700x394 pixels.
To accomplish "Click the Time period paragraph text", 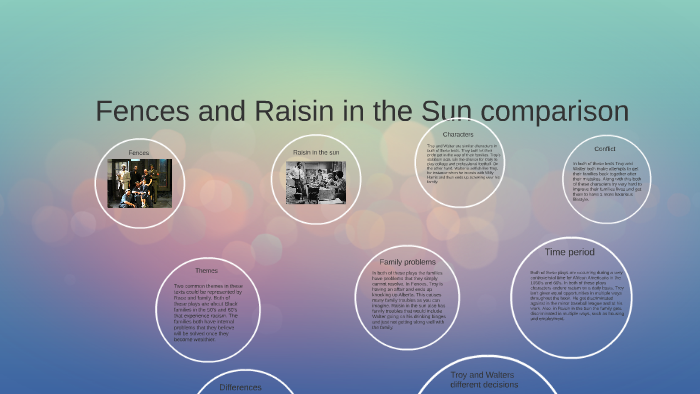I will (x=577, y=295).
